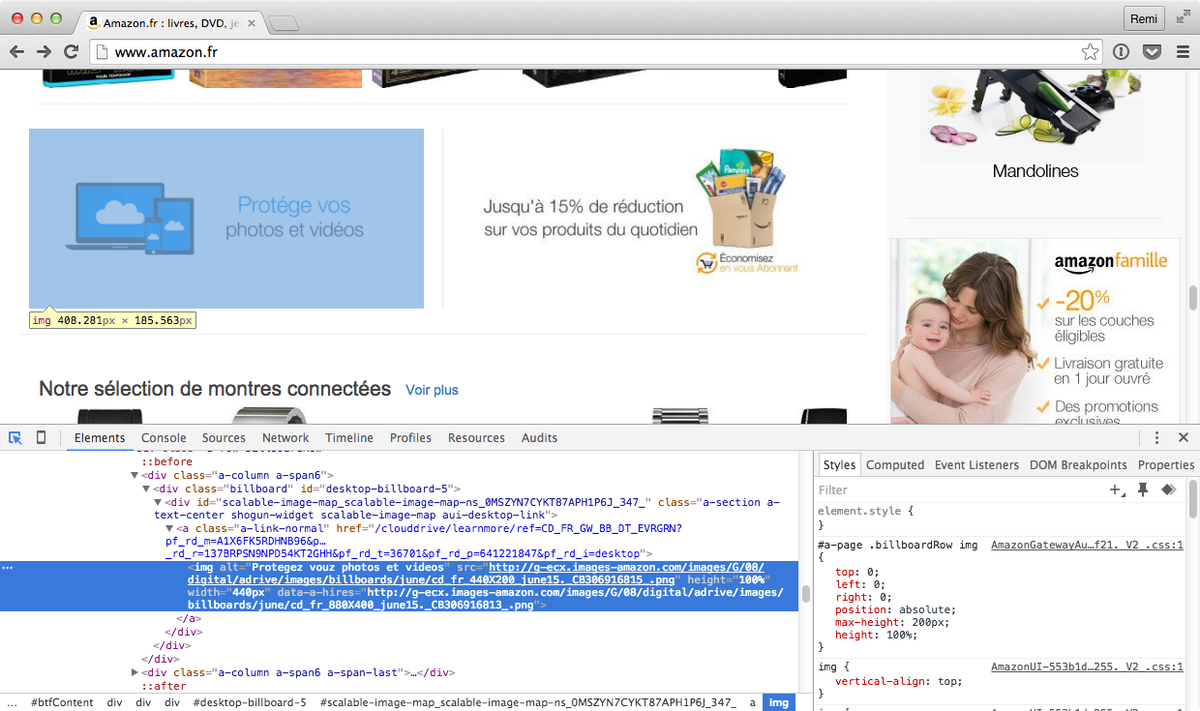Open the 1Password extension icon
The width and height of the screenshot is (1200, 711).
(x=1121, y=52)
